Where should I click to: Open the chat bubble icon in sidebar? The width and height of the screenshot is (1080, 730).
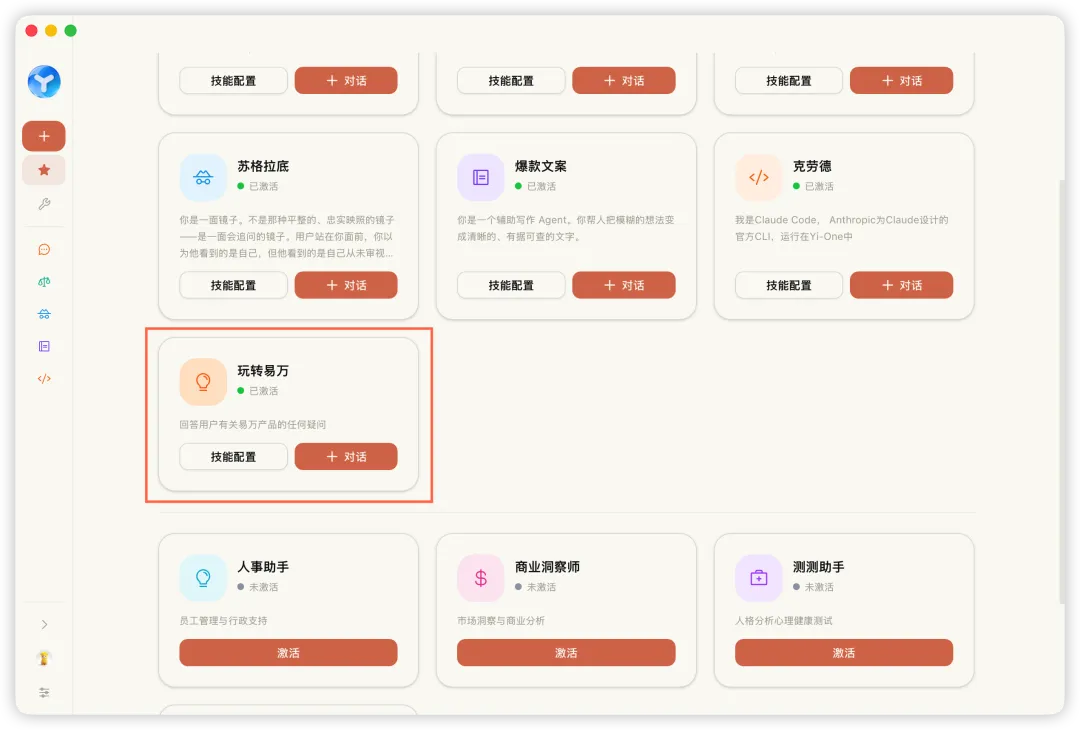pyautogui.click(x=44, y=249)
